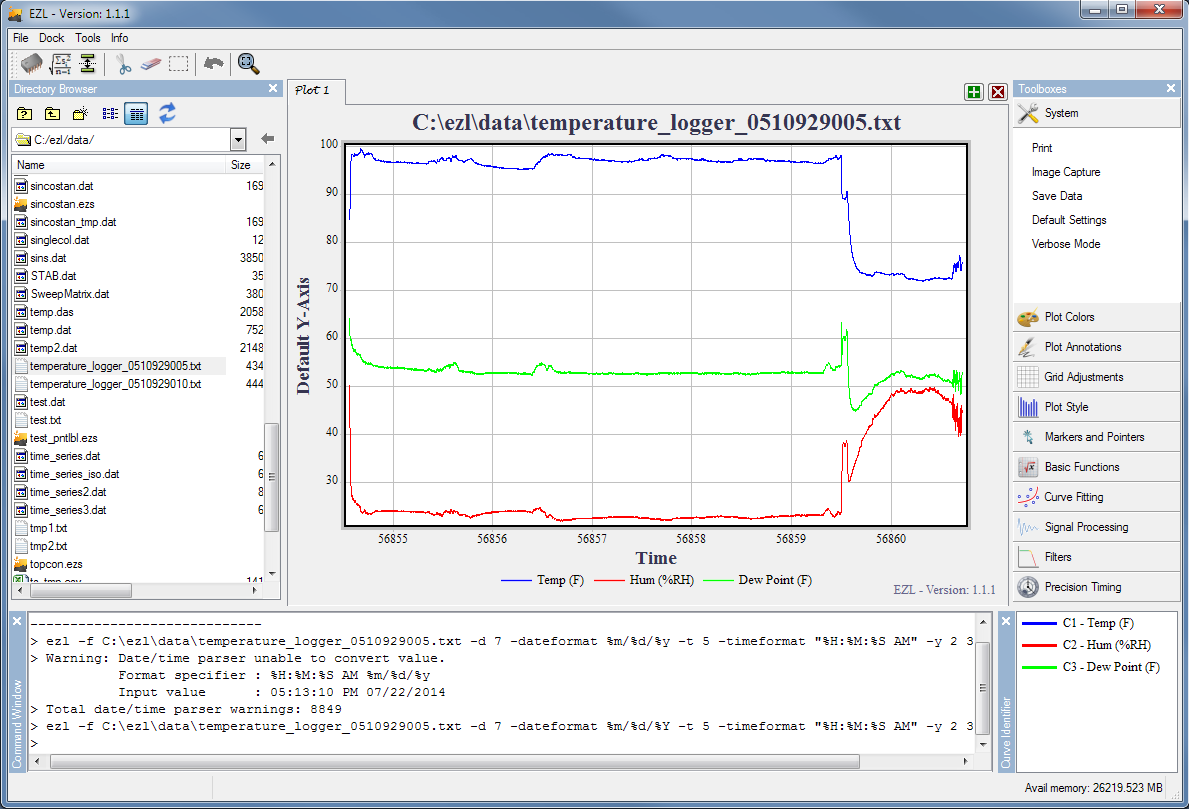Open the Signal Processing toolbox
This screenshot has width=1189, height=809.
tap(1096, 527)
